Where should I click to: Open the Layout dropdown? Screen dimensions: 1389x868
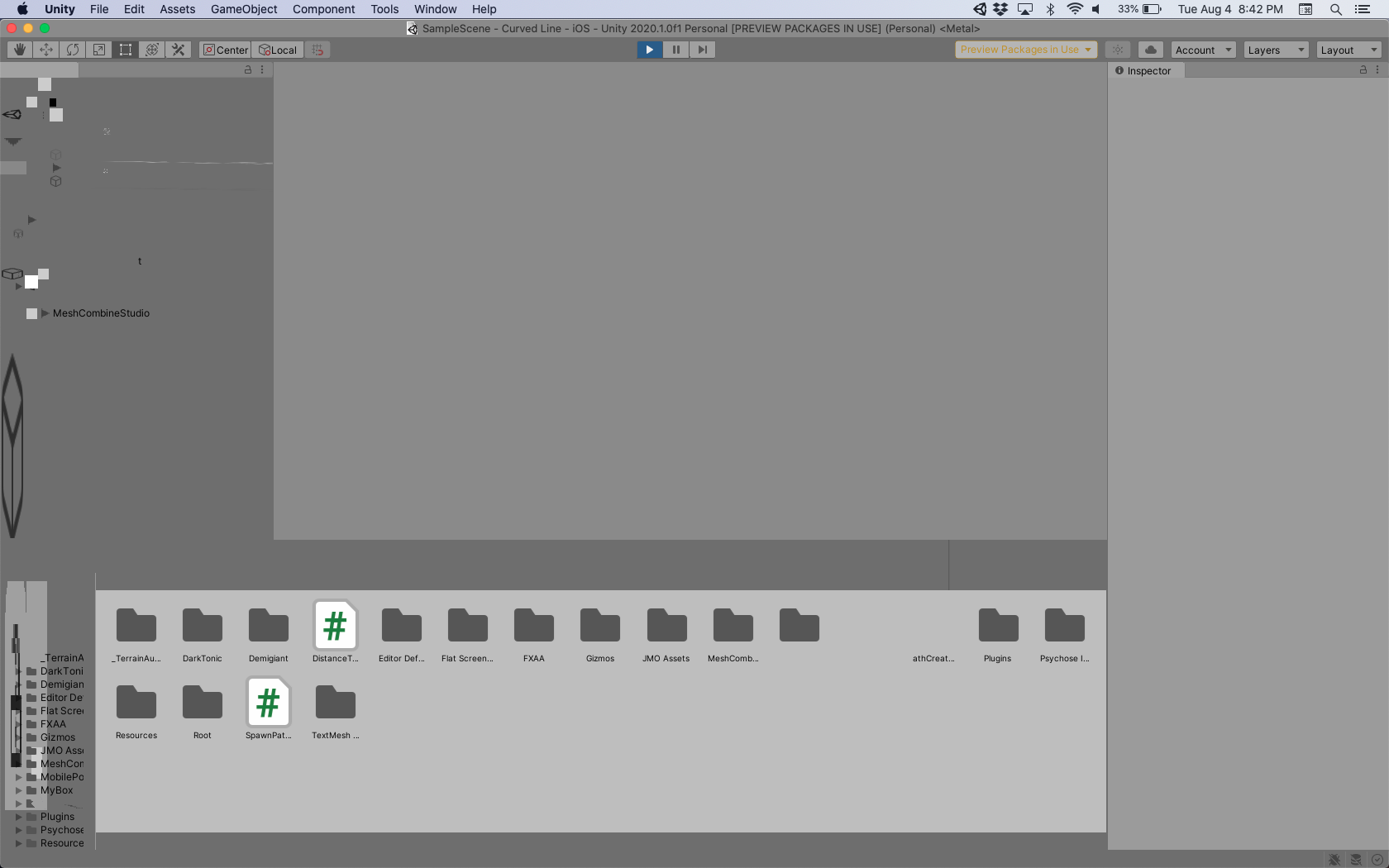[1348, 50]
